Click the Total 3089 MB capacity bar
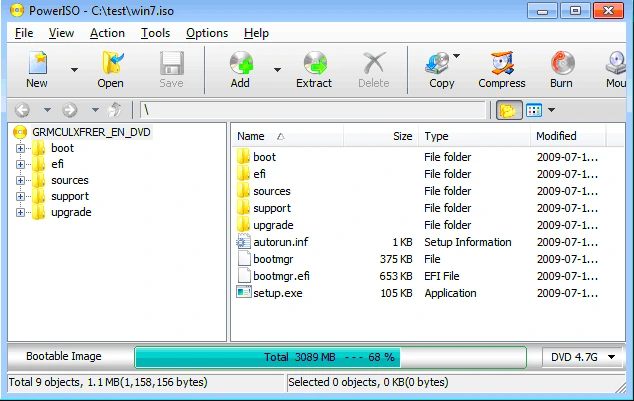The image size is (634, 401). 330,357
